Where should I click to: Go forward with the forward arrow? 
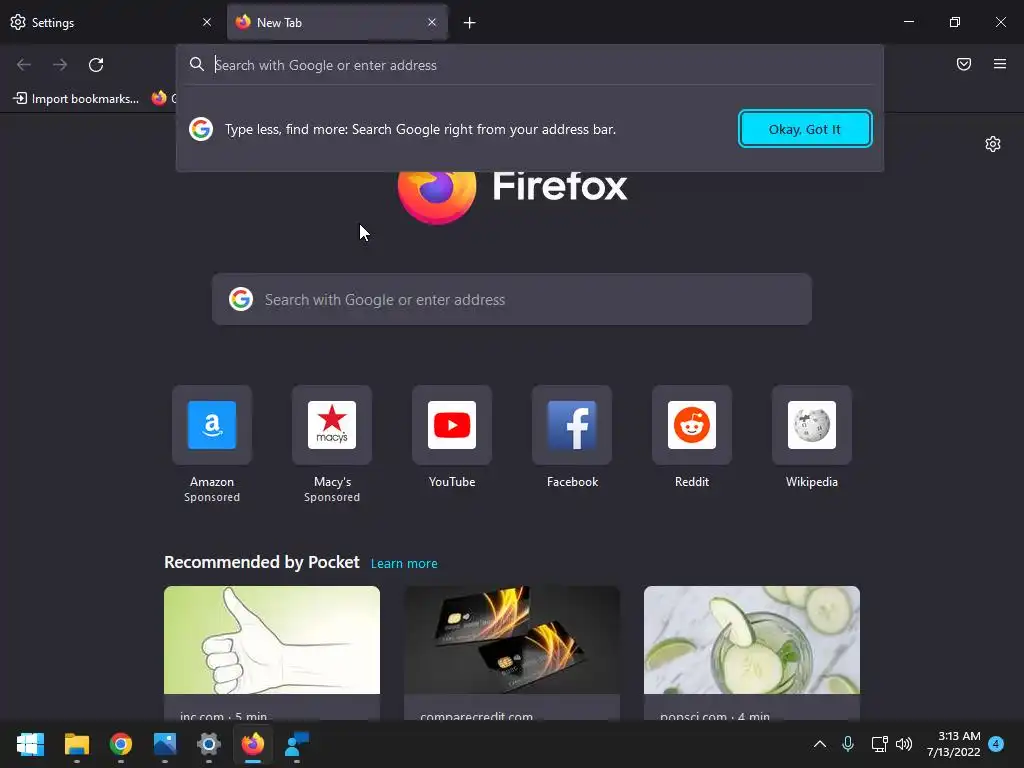[x=60, y=65]
